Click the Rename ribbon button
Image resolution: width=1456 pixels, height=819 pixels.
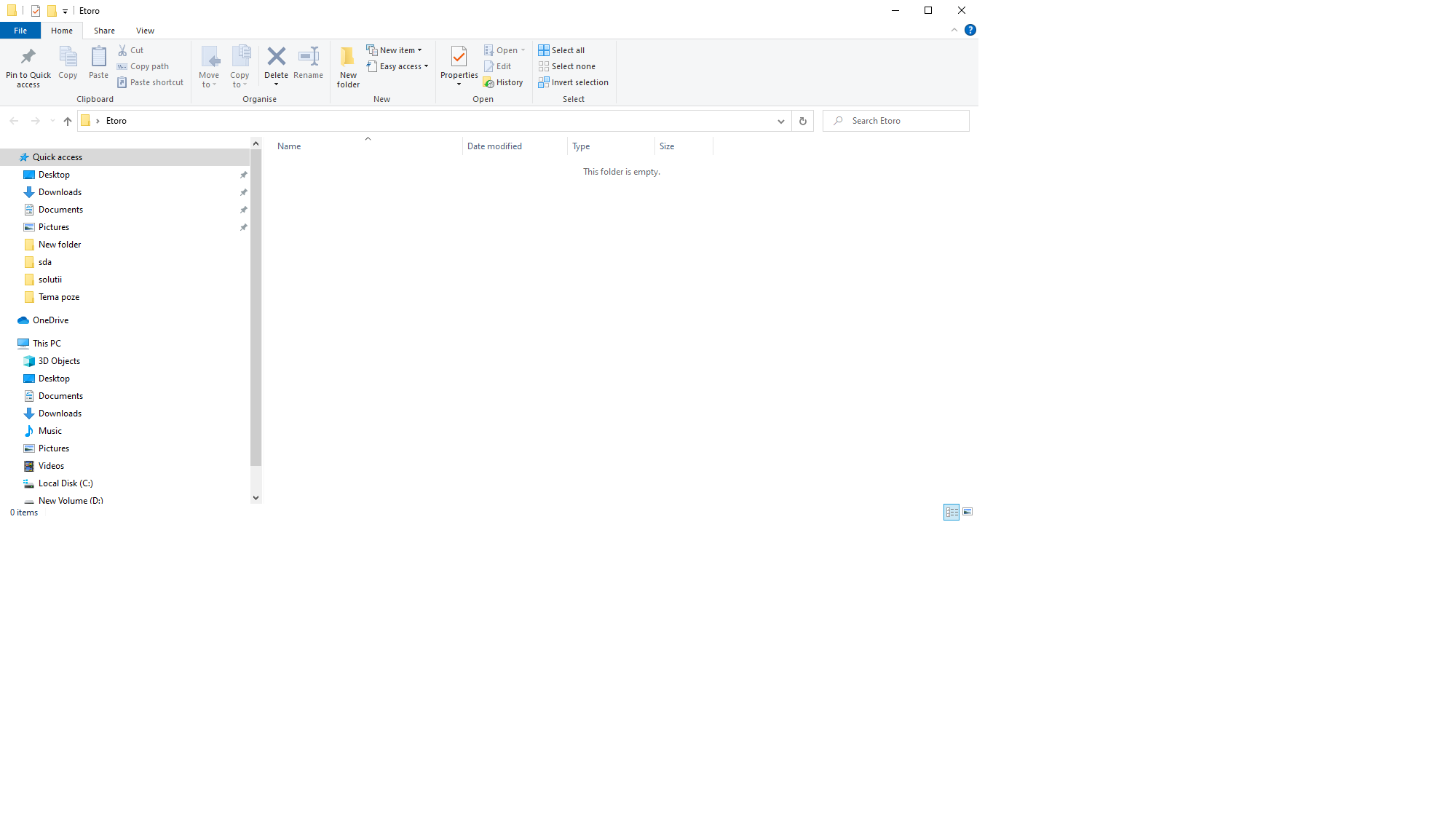tap(309, 63)
